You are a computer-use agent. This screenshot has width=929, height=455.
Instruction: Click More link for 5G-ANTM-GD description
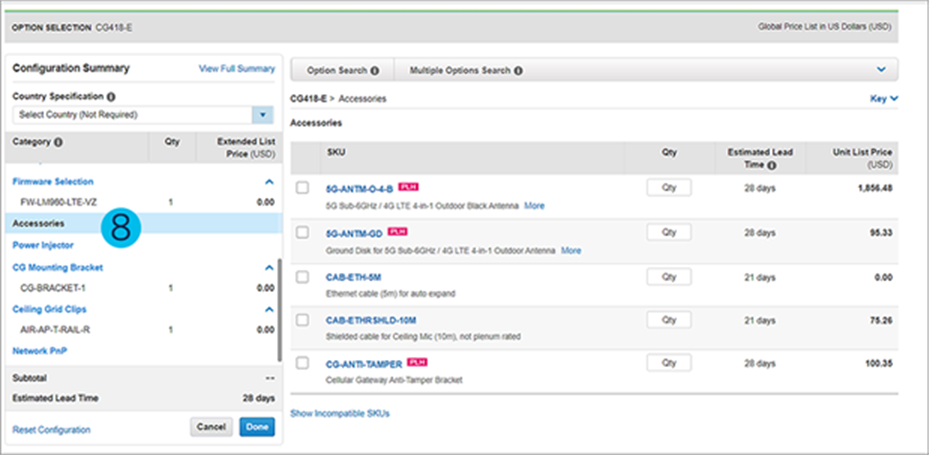coord(571,251)
